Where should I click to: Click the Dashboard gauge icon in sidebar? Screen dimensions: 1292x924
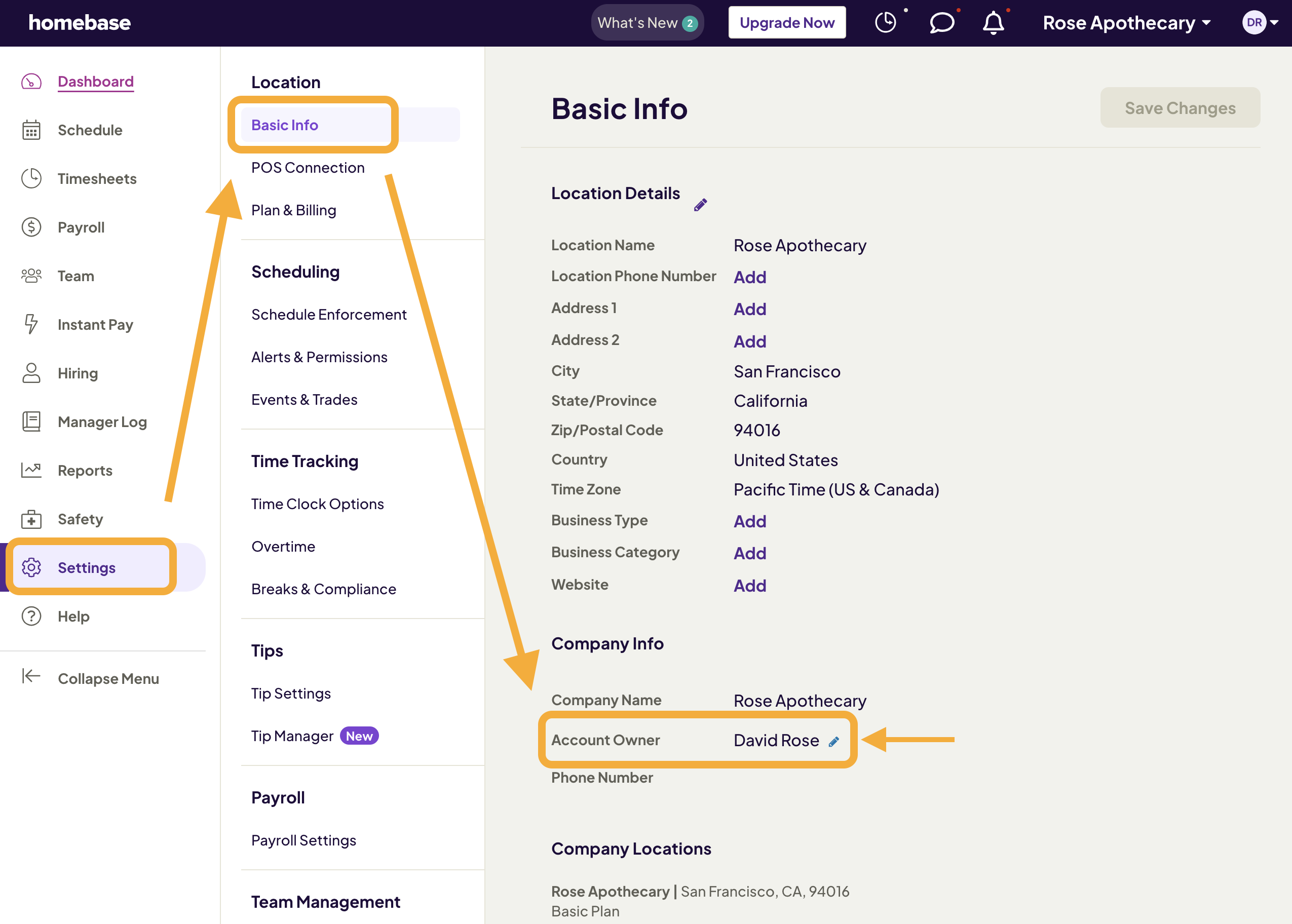point(31,82)
